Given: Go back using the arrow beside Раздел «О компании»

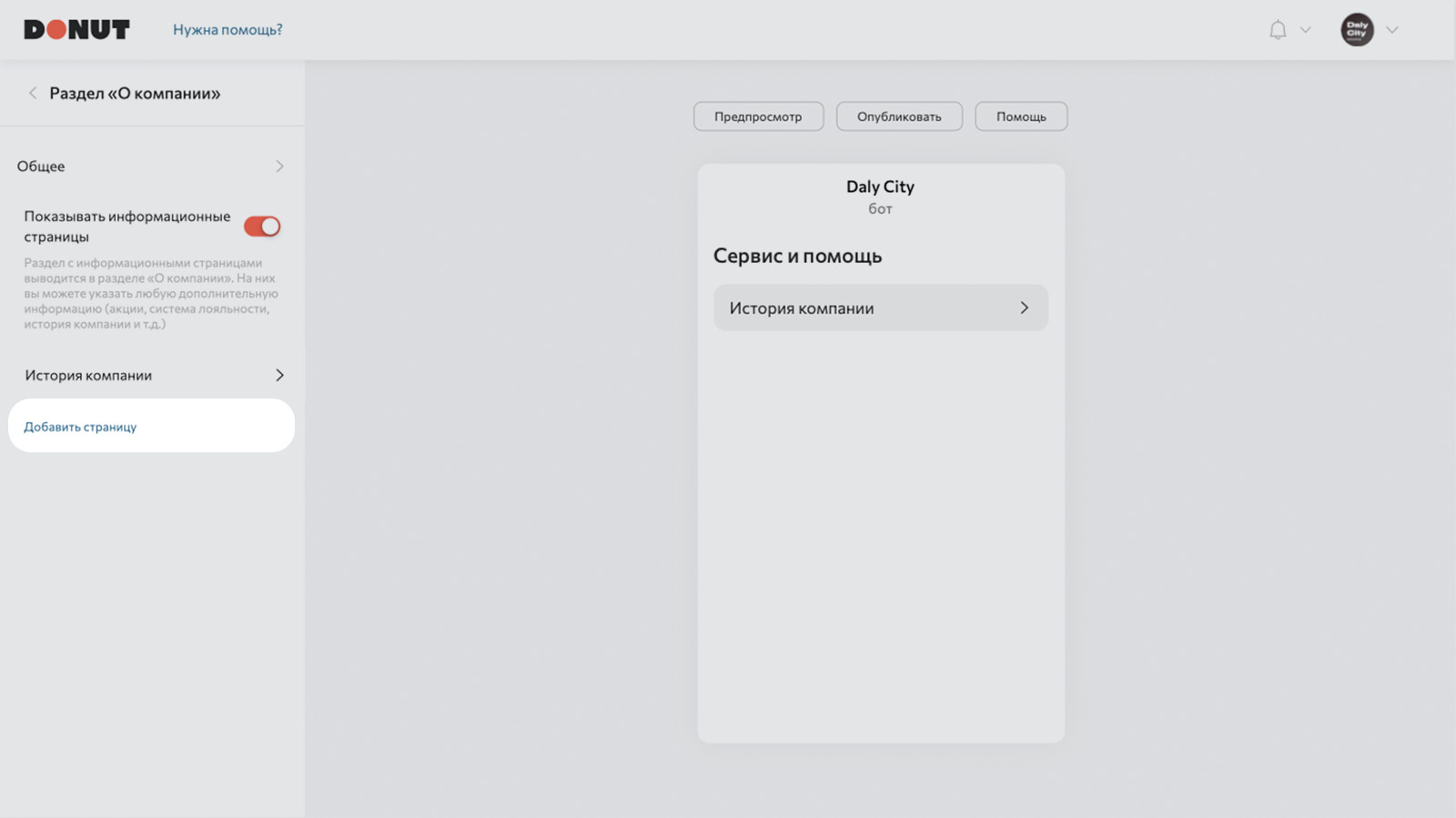Looking at the screenshot, I should (33, 93).
